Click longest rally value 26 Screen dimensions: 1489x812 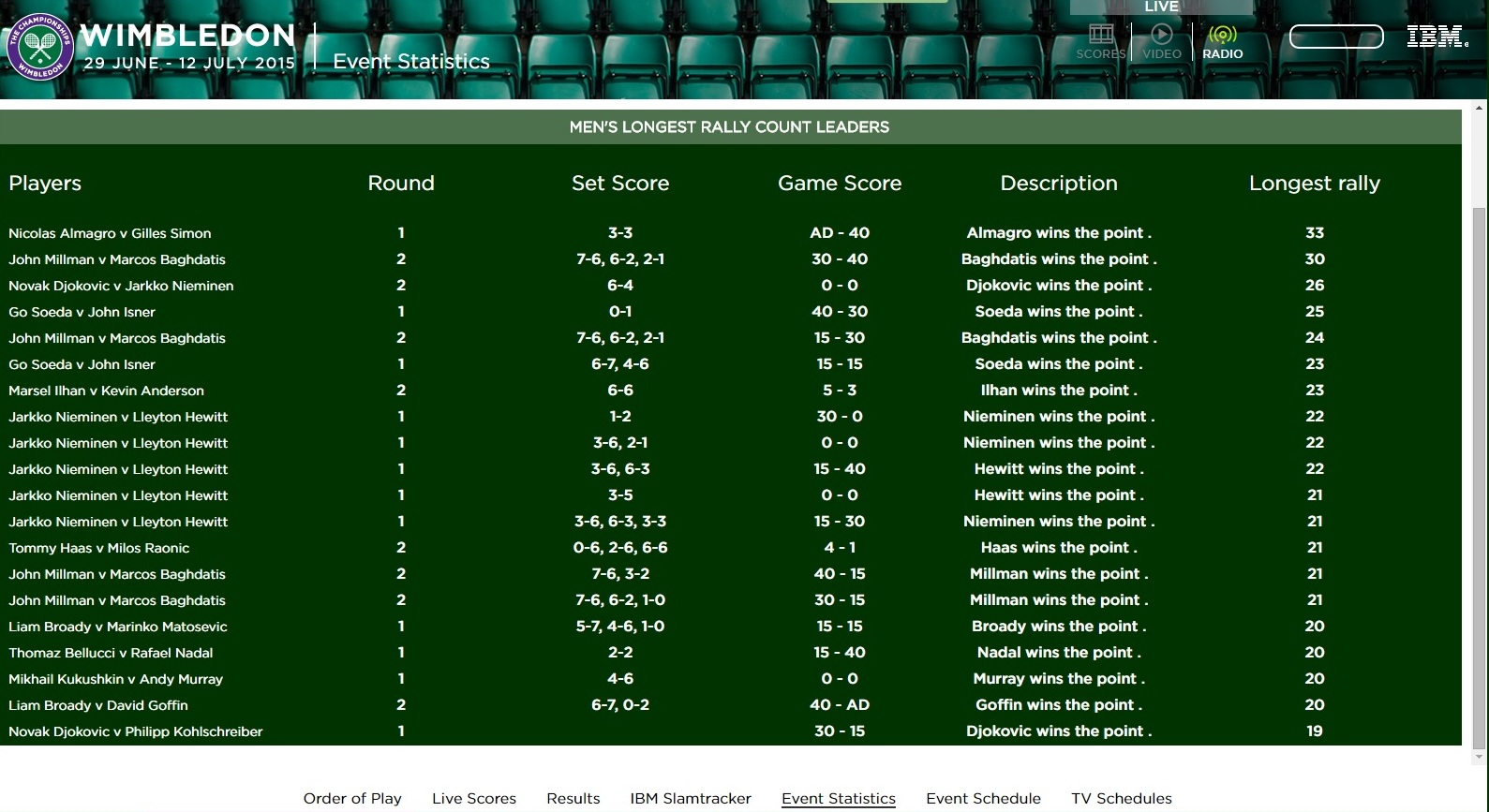pyautogui.click(x=1315, y=286)
